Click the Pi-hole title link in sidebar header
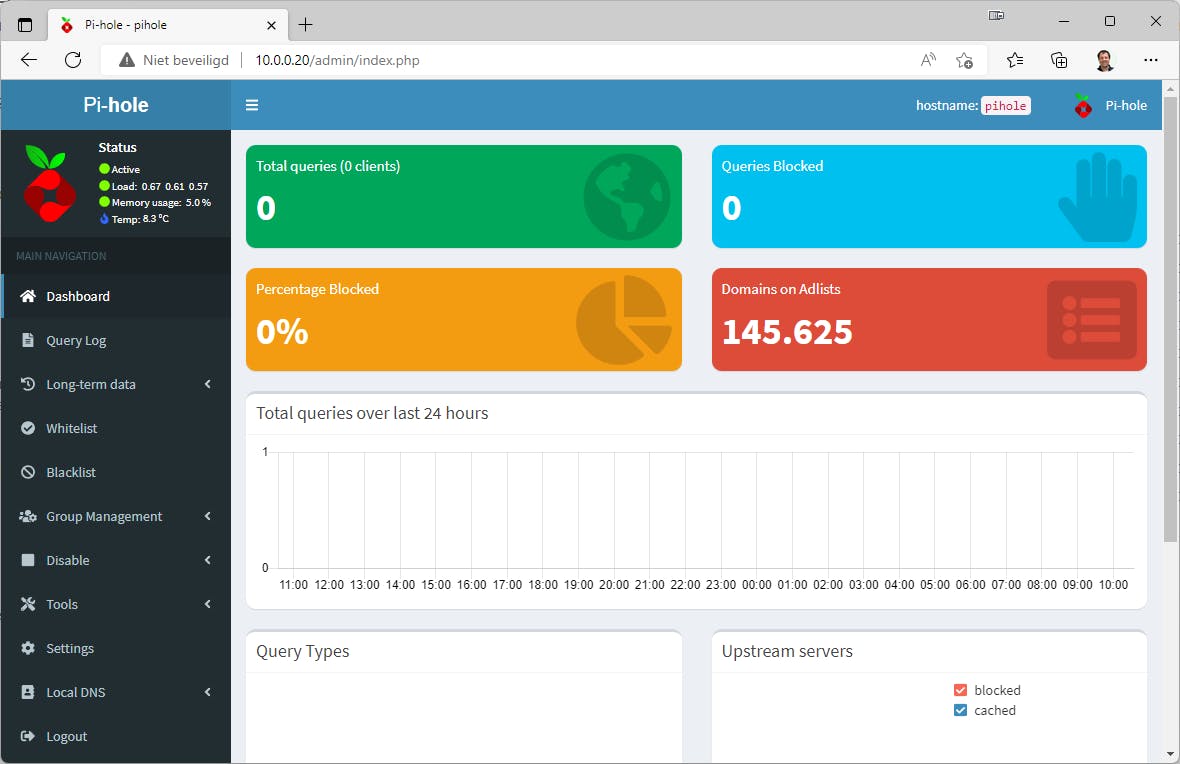Image resolution: width=1180 pixels, height=764 pixels. (116, 105)
